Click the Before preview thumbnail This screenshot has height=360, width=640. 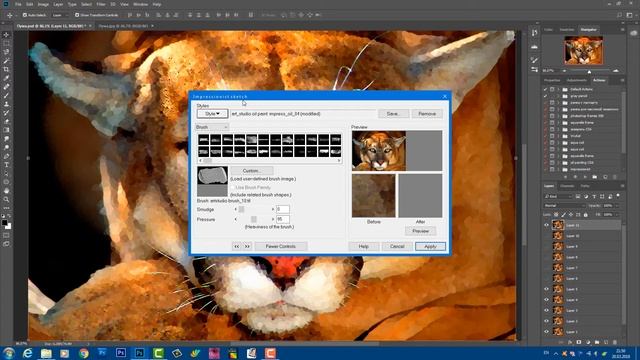tap(373, 196)
